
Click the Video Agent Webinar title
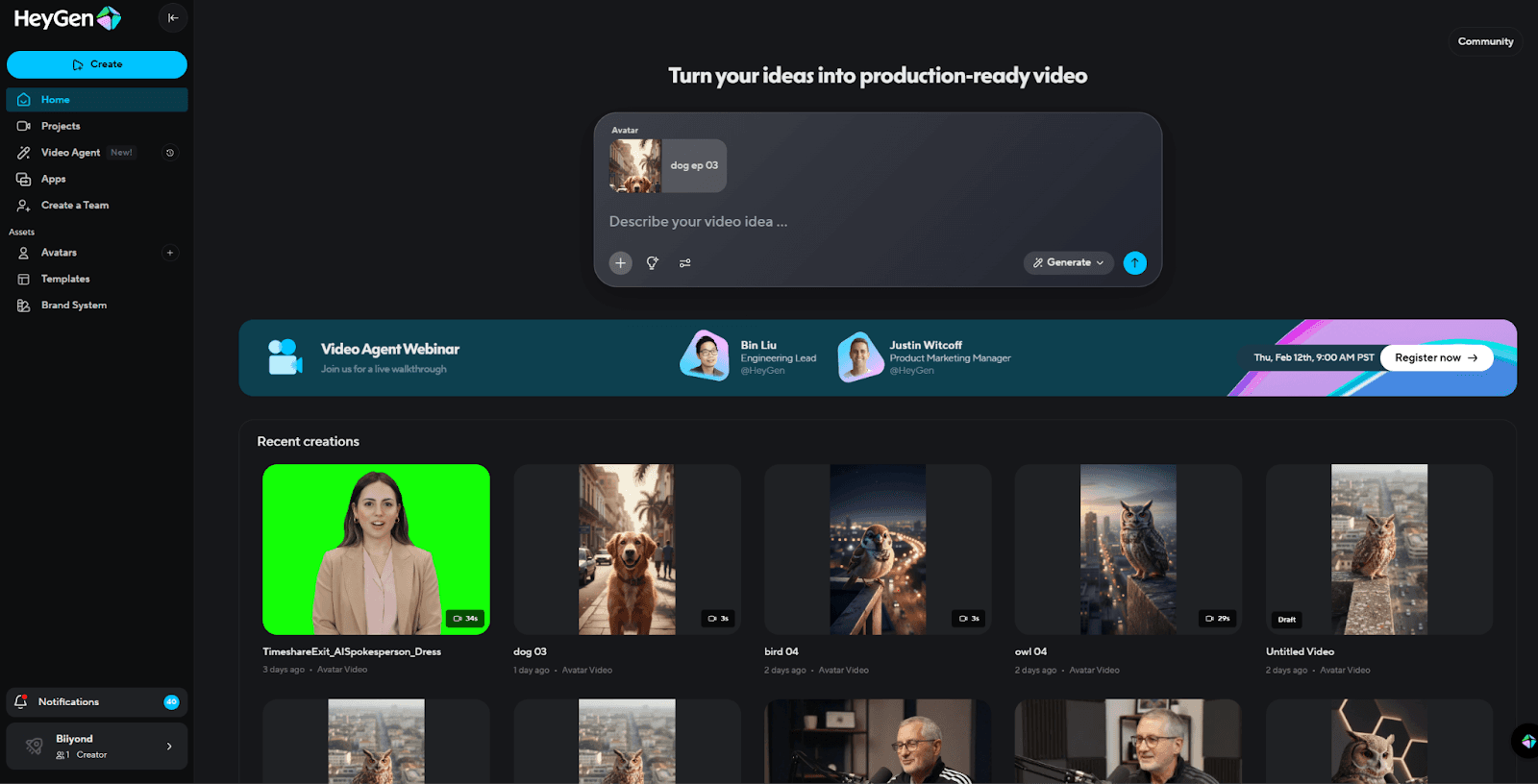coord(390,349)
